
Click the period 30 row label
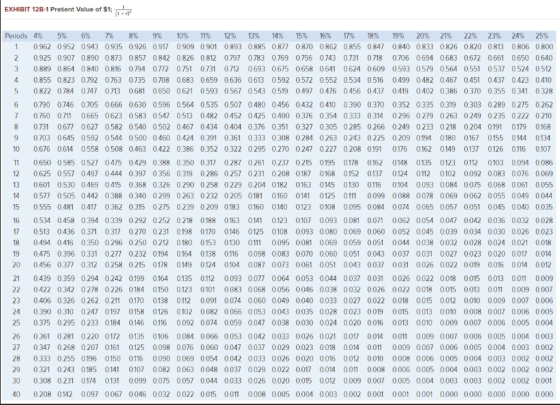pyautogui.click(x=16, y=381)
